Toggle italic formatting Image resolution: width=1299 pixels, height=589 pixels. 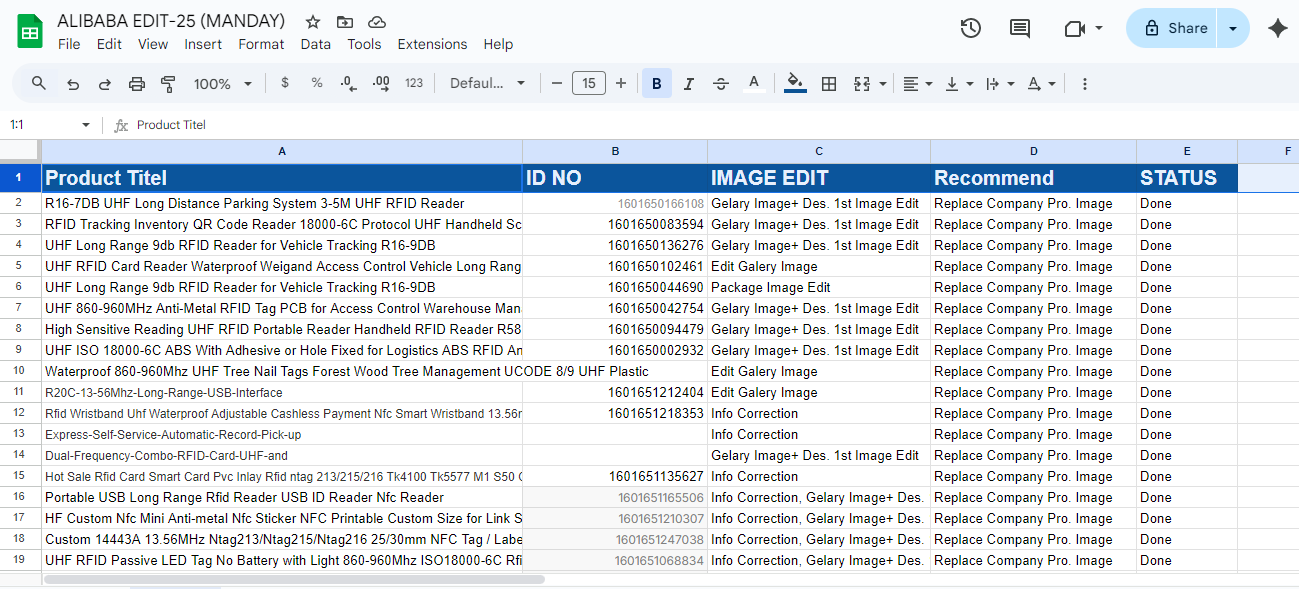[688, 84]
